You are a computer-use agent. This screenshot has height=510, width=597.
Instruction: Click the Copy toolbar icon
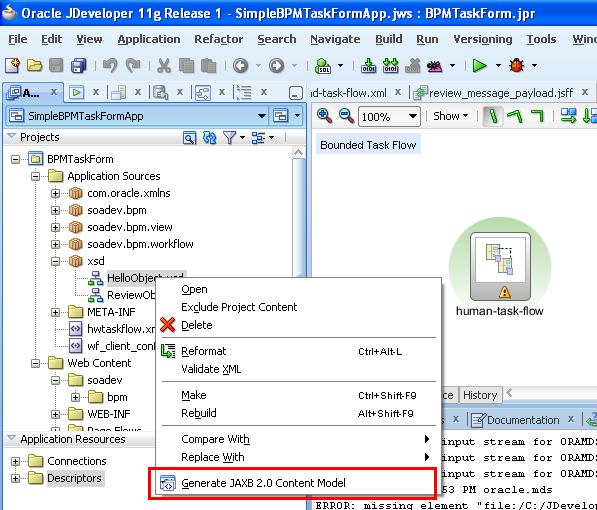[x=186, y=66]
